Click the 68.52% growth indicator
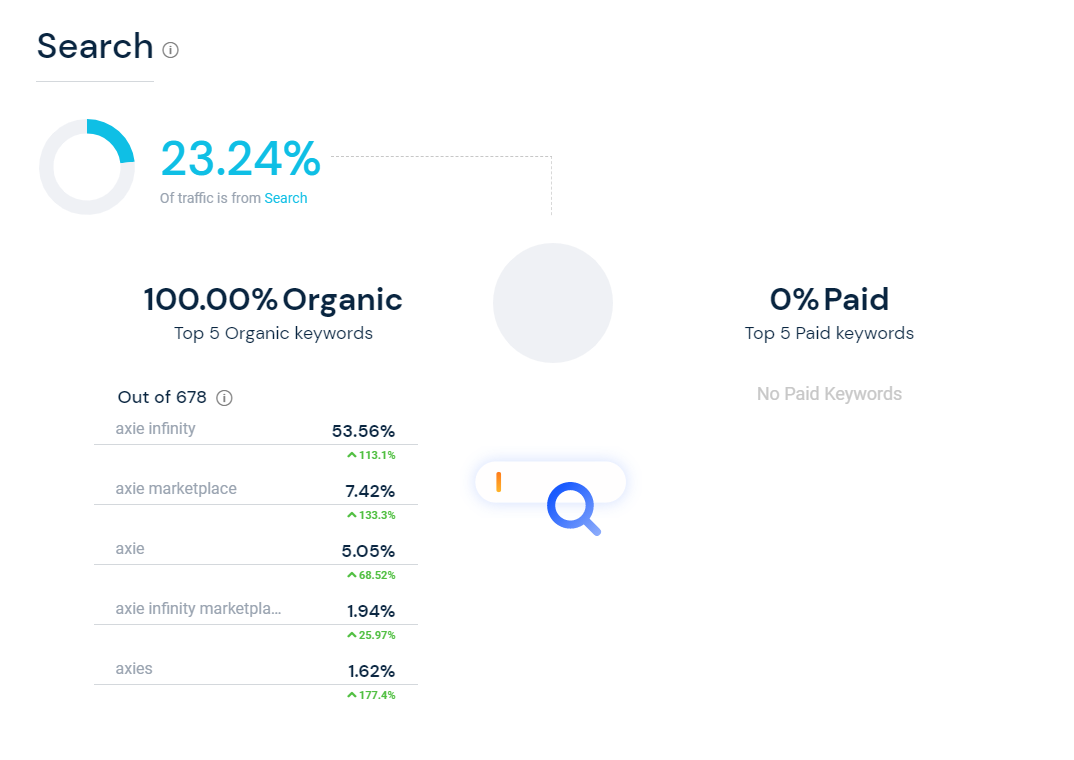Image resolution: width=1074 pixels, height=760 pixels. click(371, 575)
